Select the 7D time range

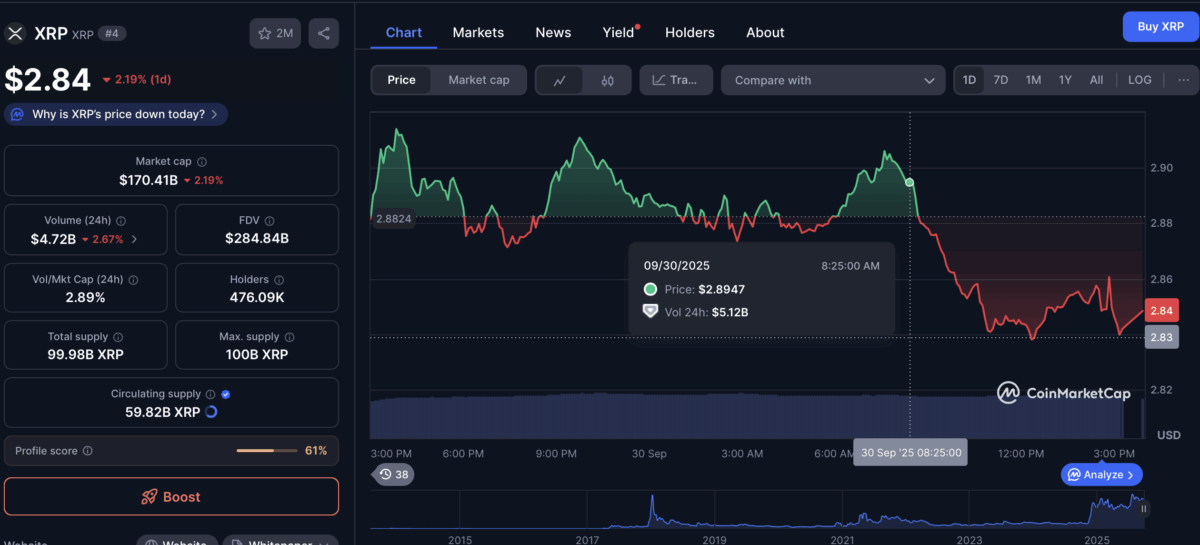coord(1000,80)
